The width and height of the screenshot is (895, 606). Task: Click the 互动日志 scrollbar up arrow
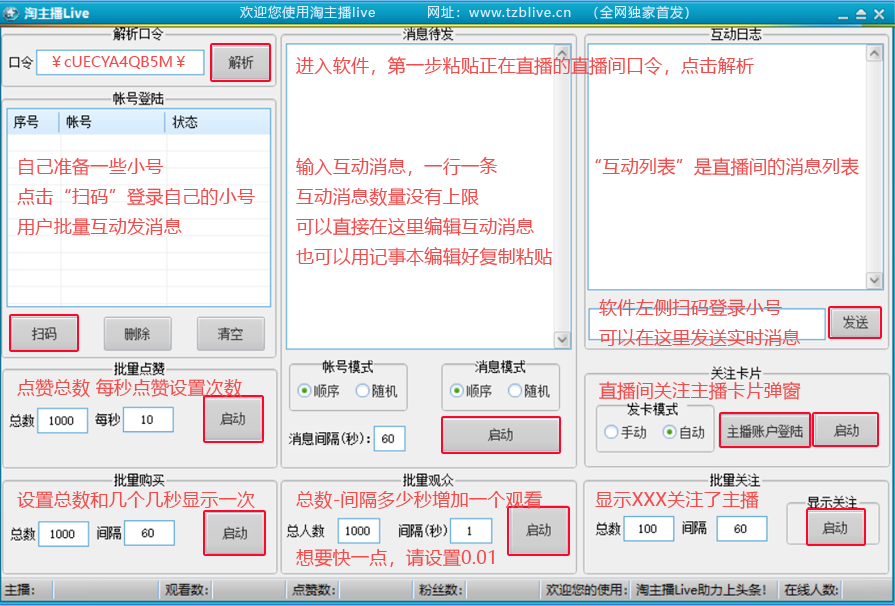click(x=874, y=53)
